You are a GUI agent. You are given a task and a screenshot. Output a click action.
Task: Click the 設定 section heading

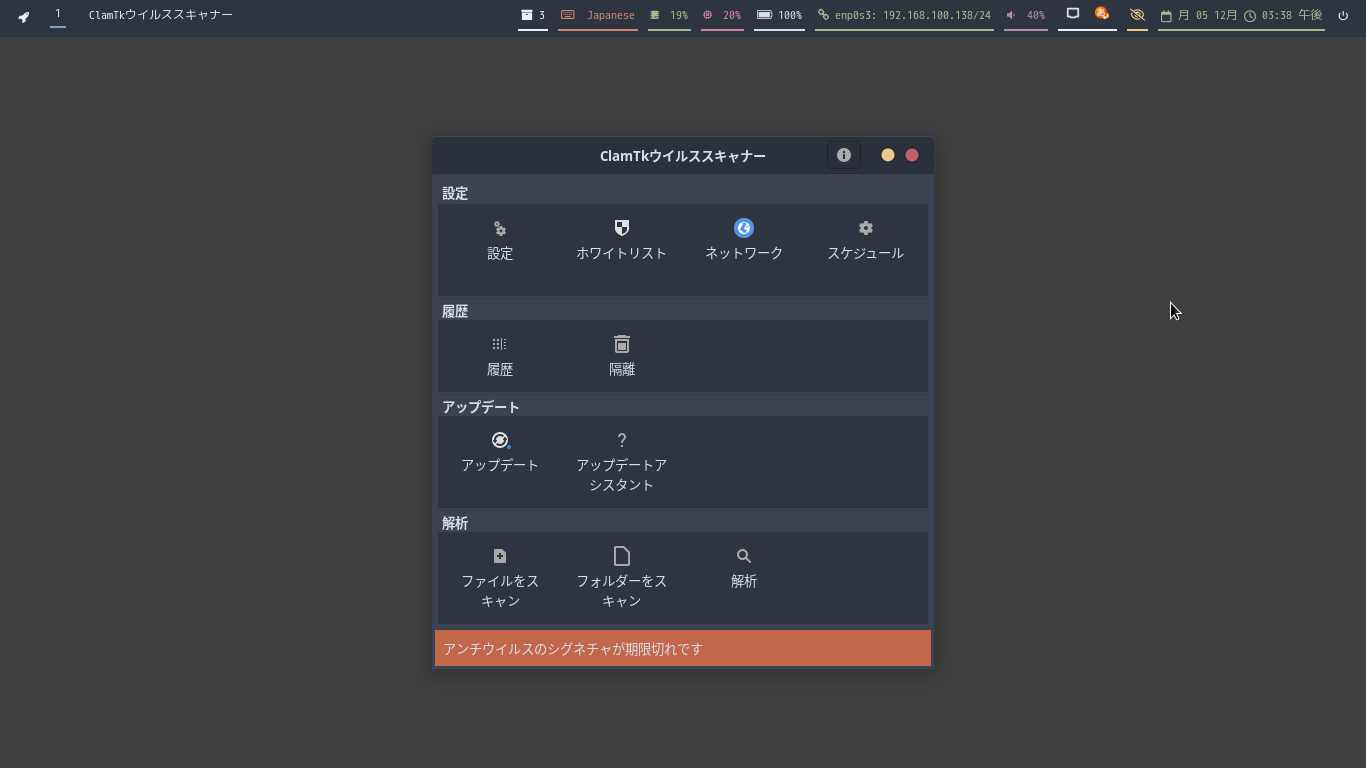coord(455,193)
